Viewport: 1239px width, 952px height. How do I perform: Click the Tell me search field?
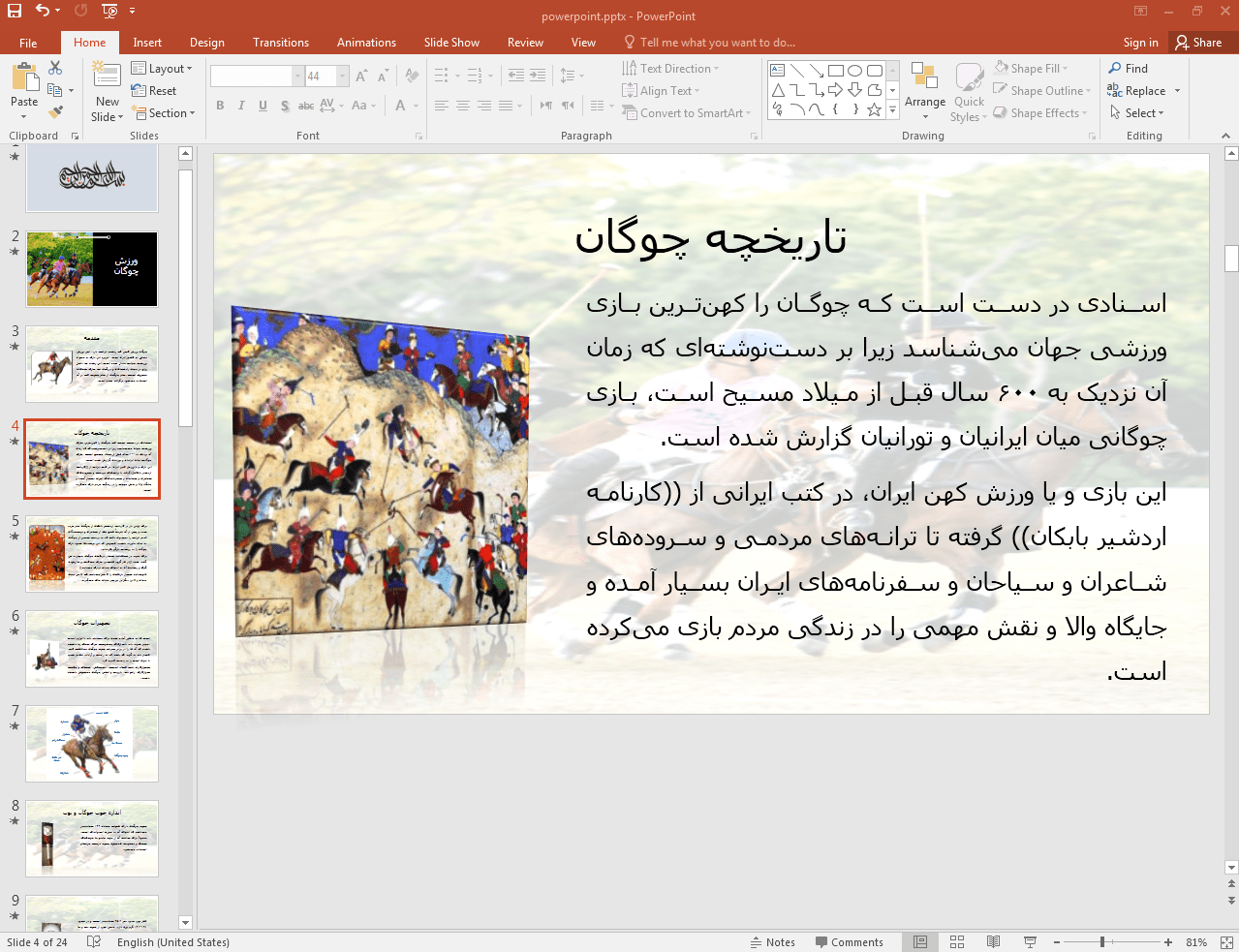pyautogui.click(x=709, y=43)
